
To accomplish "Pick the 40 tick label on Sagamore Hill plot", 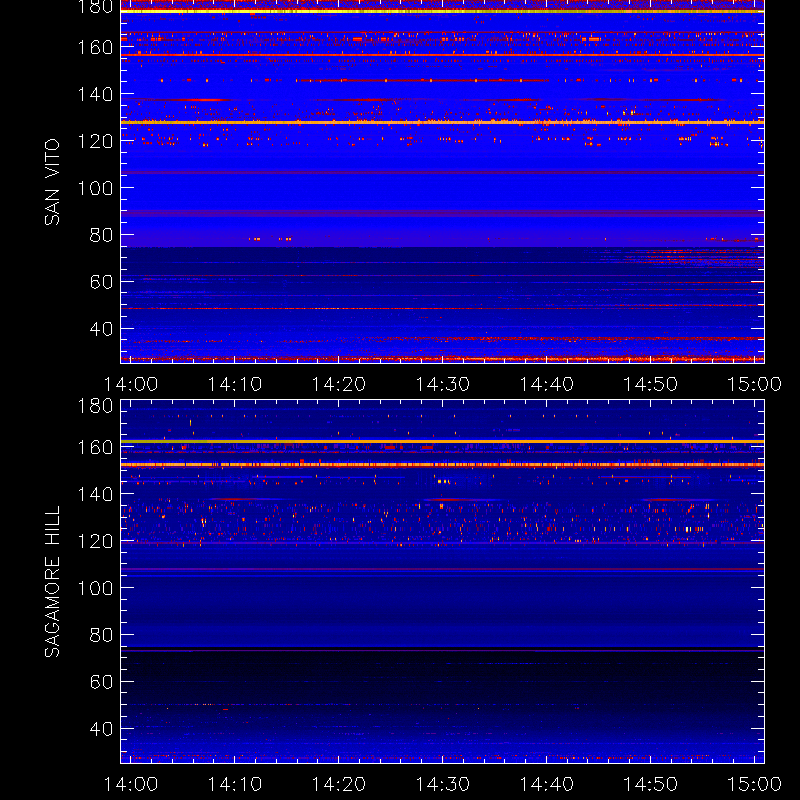I will pyautogui.click(x=101, y=729).
